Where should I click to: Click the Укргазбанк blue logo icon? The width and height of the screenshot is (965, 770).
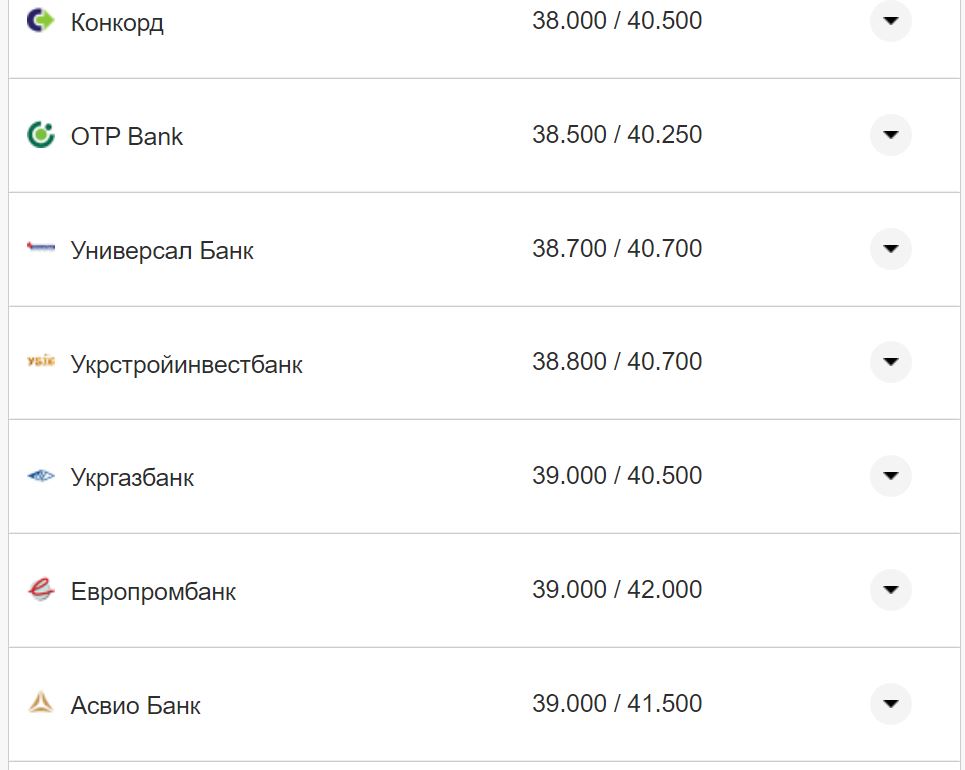pos(41,477)
